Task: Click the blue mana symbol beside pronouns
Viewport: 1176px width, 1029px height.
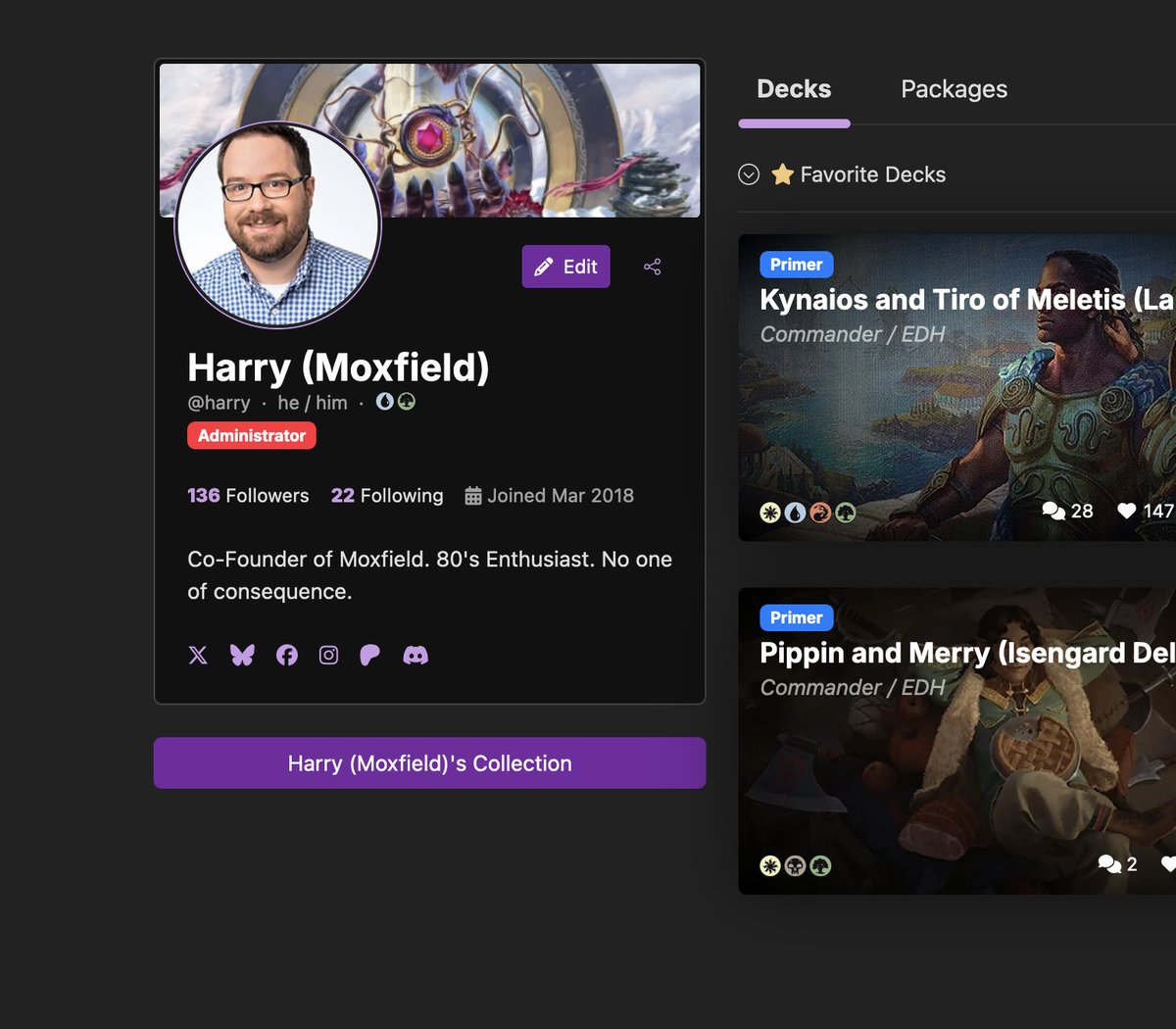Action: (385, 402)
